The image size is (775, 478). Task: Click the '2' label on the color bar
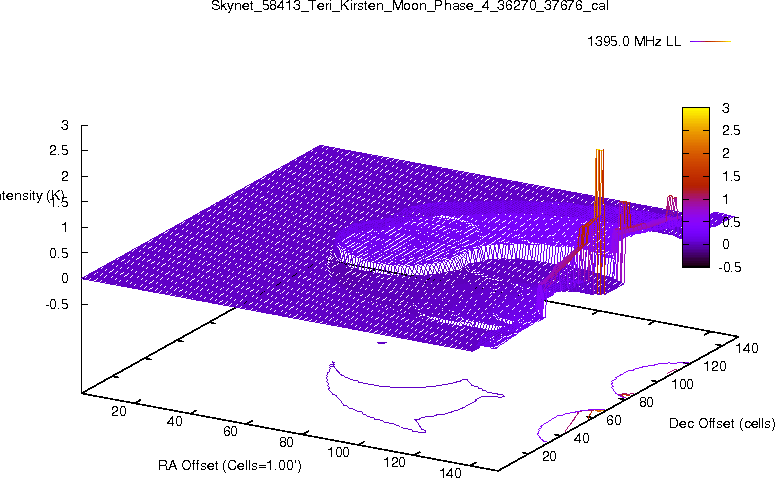(x=726, y=153)
